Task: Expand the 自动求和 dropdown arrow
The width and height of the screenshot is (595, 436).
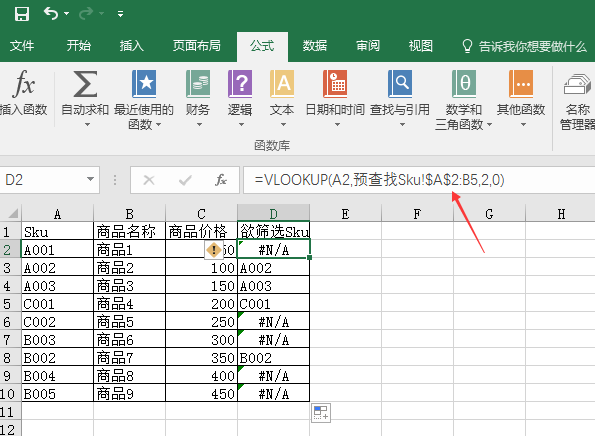Action: pyautogui.click(x=87, y=124)
